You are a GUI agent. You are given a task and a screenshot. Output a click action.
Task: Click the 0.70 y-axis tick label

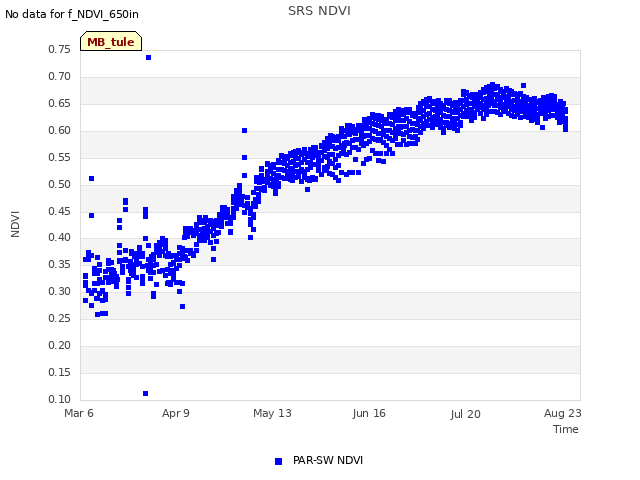pyautogui.click(x=60, y=76)
